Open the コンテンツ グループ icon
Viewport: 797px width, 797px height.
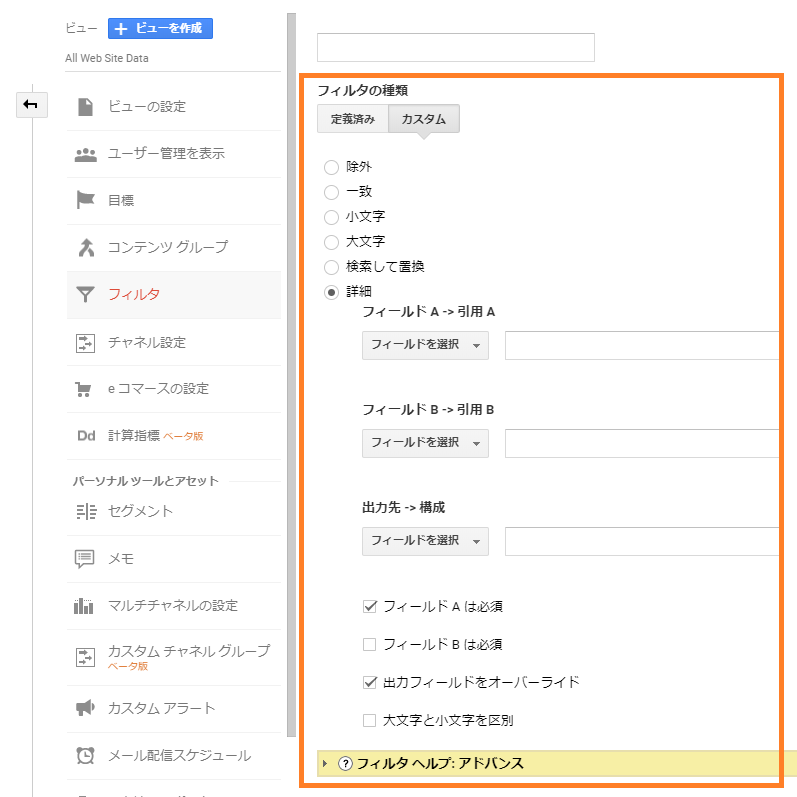coord(85,247)
